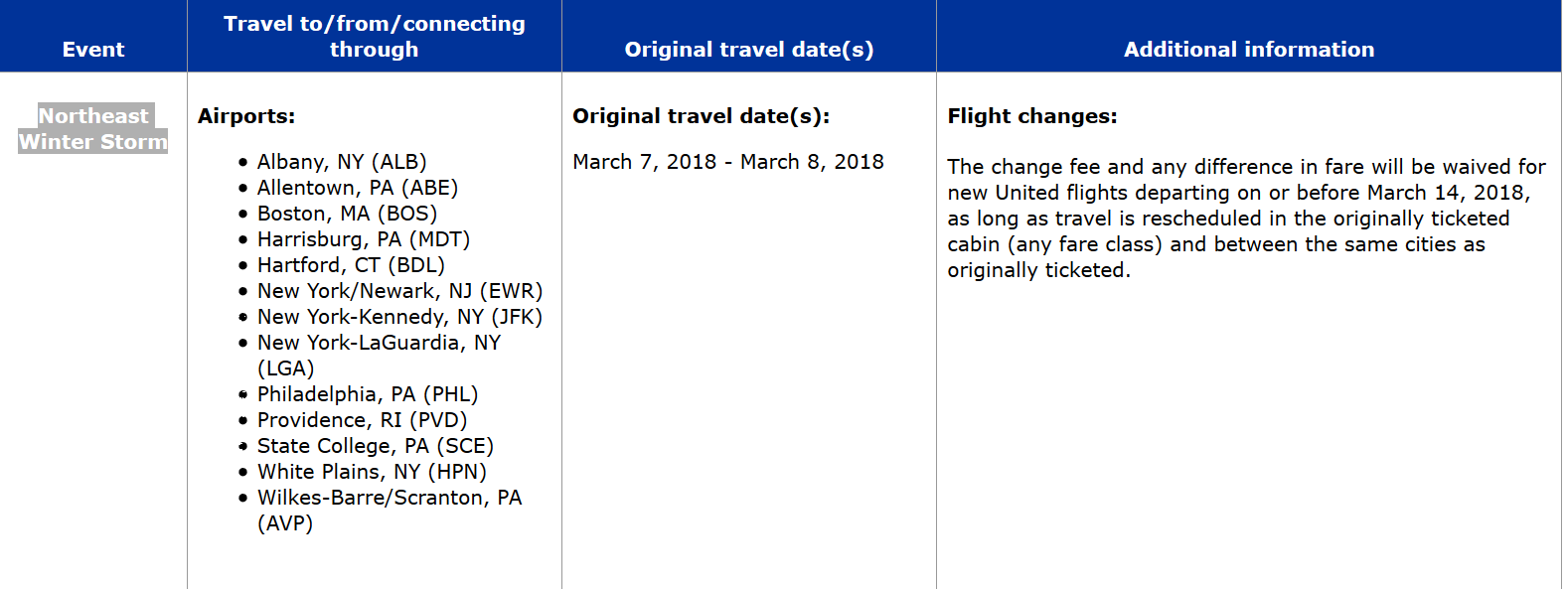
Task: Select New York-Kennedy, NY (JFK) entry
Action: 400,317
